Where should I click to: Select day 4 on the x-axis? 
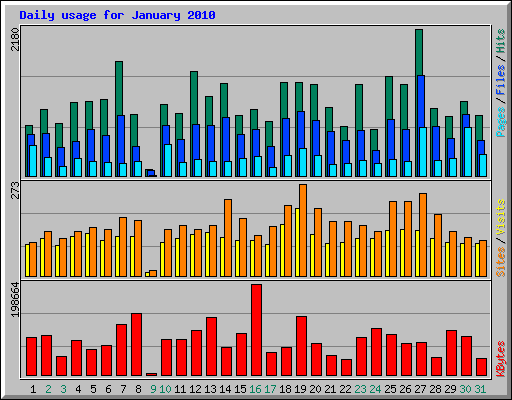78,389
